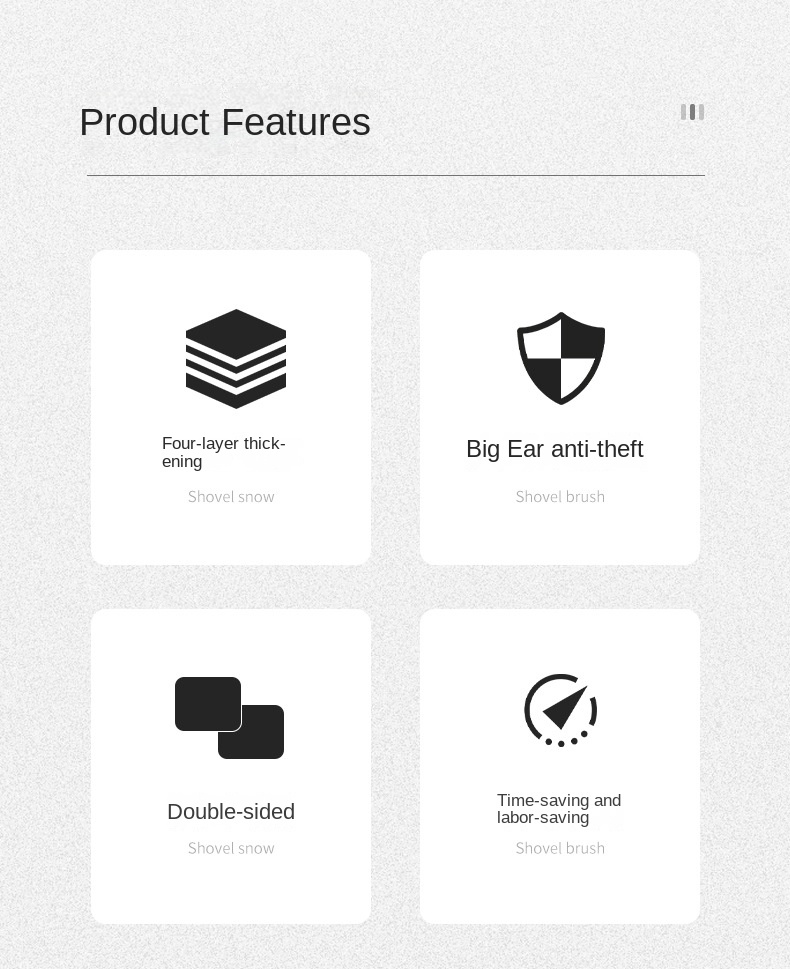Open the Four-layer thickening feature card
Viewport: 790px width, 969px height.
click(231, 407)
